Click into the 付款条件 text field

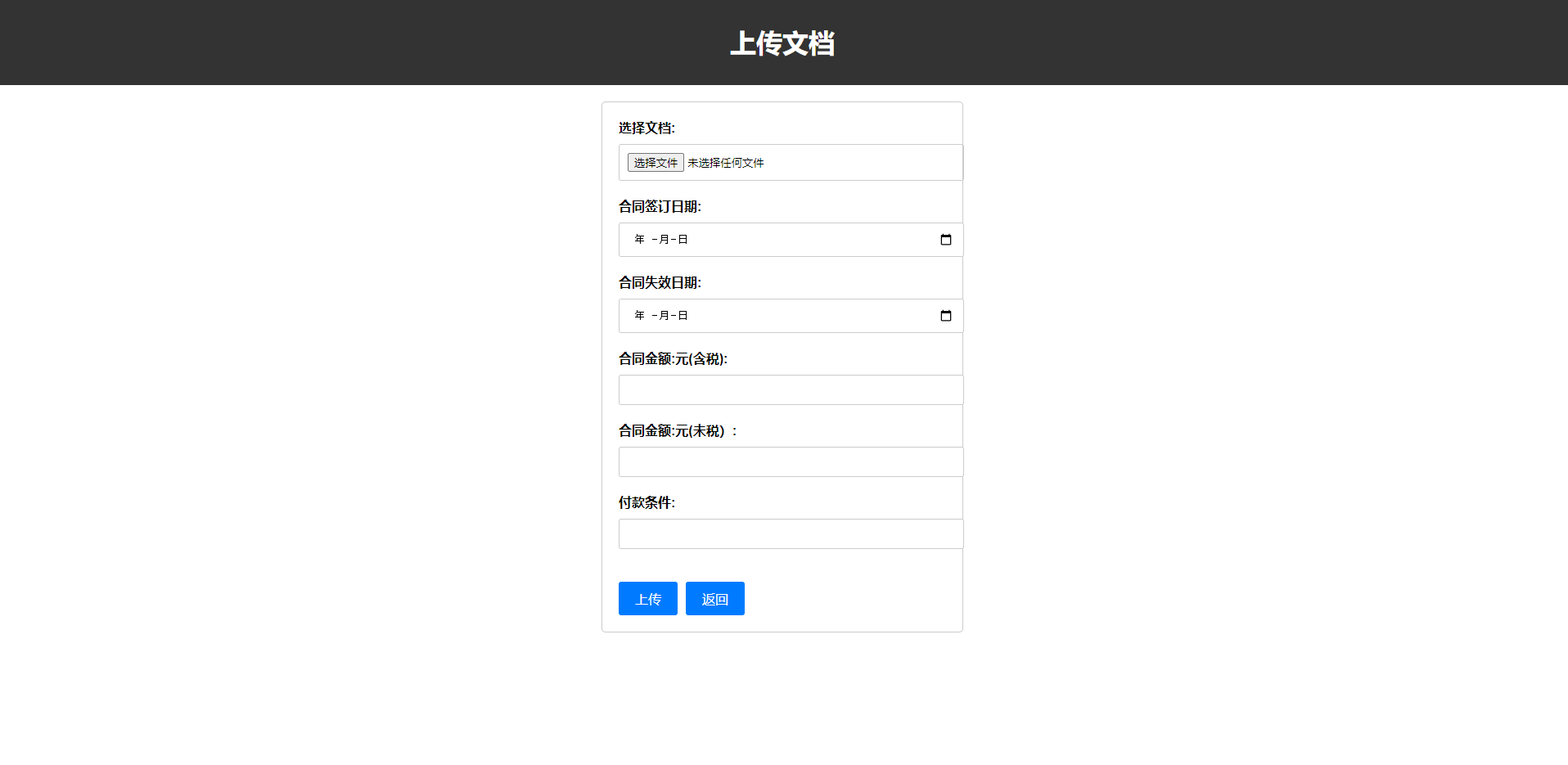(791, 534)
